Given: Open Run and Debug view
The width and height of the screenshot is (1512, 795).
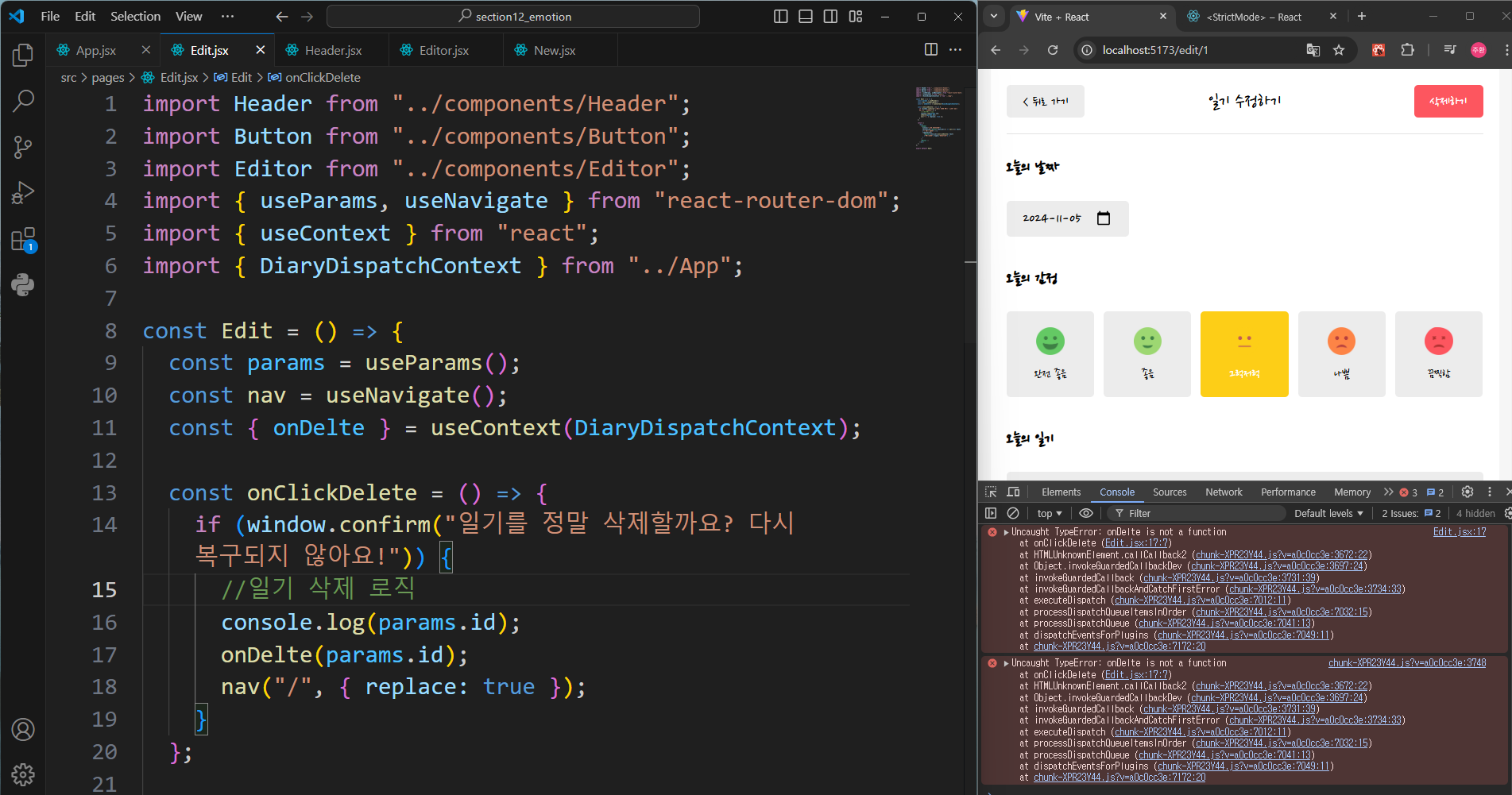Looking at the screenshot, I should [23, 193].
